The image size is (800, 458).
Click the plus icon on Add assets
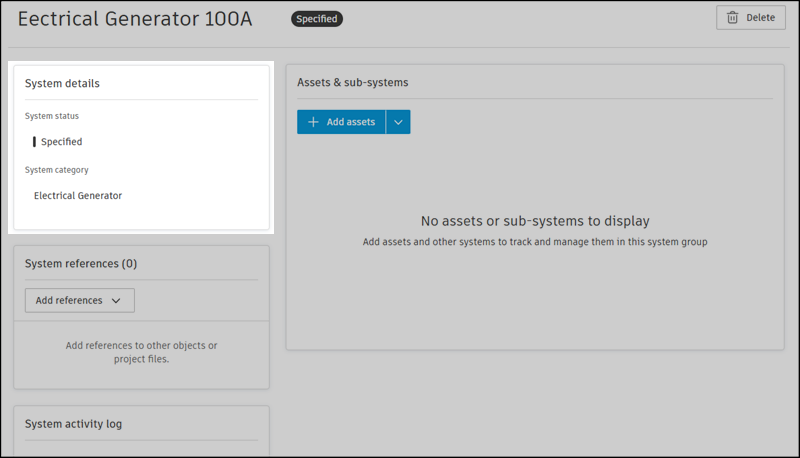(313, 122)
